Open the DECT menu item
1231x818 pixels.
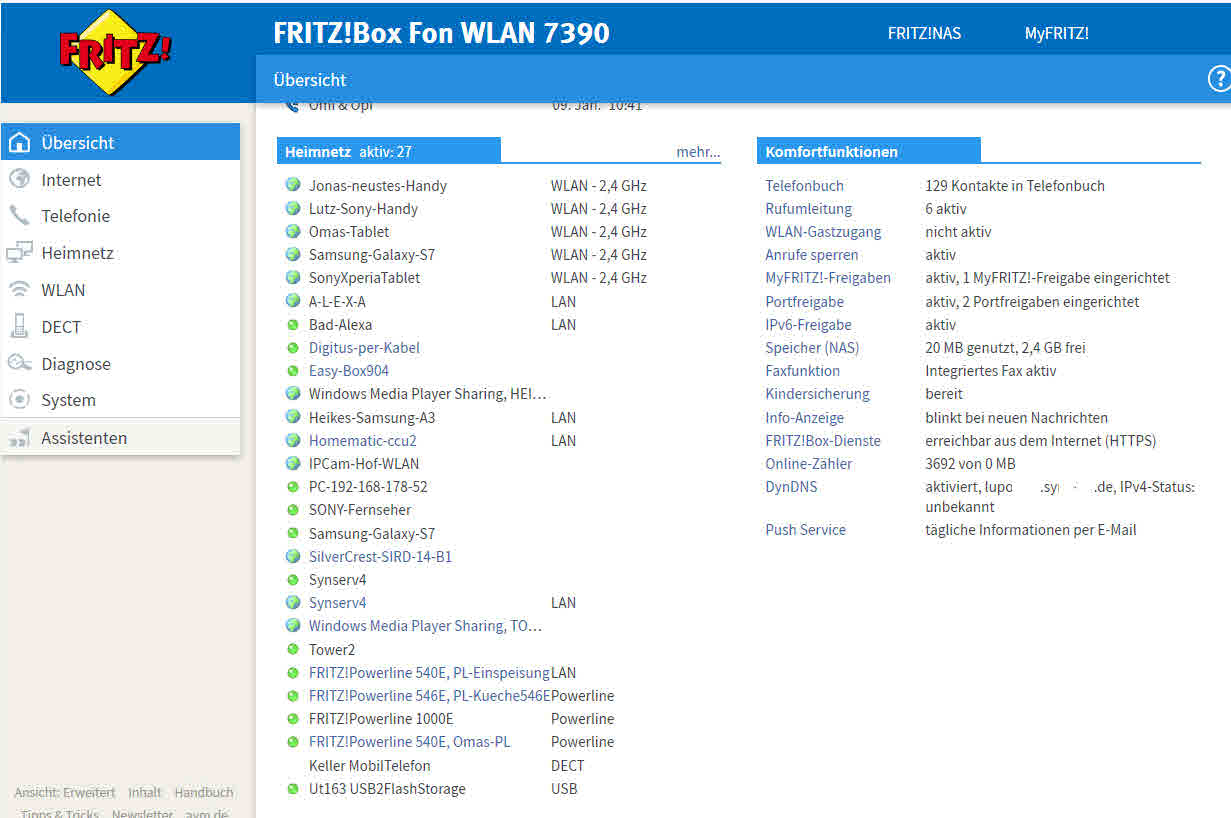(x=121, y=327)
